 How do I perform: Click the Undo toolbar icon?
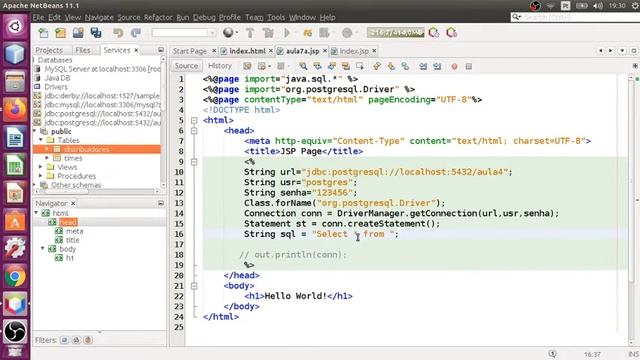(118, 33)
